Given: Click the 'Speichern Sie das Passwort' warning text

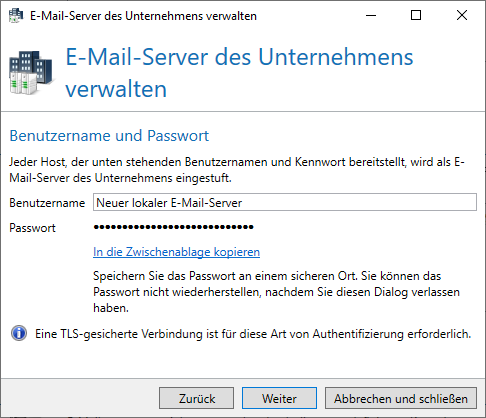Looking at the screenshot, I should (276, 292).
